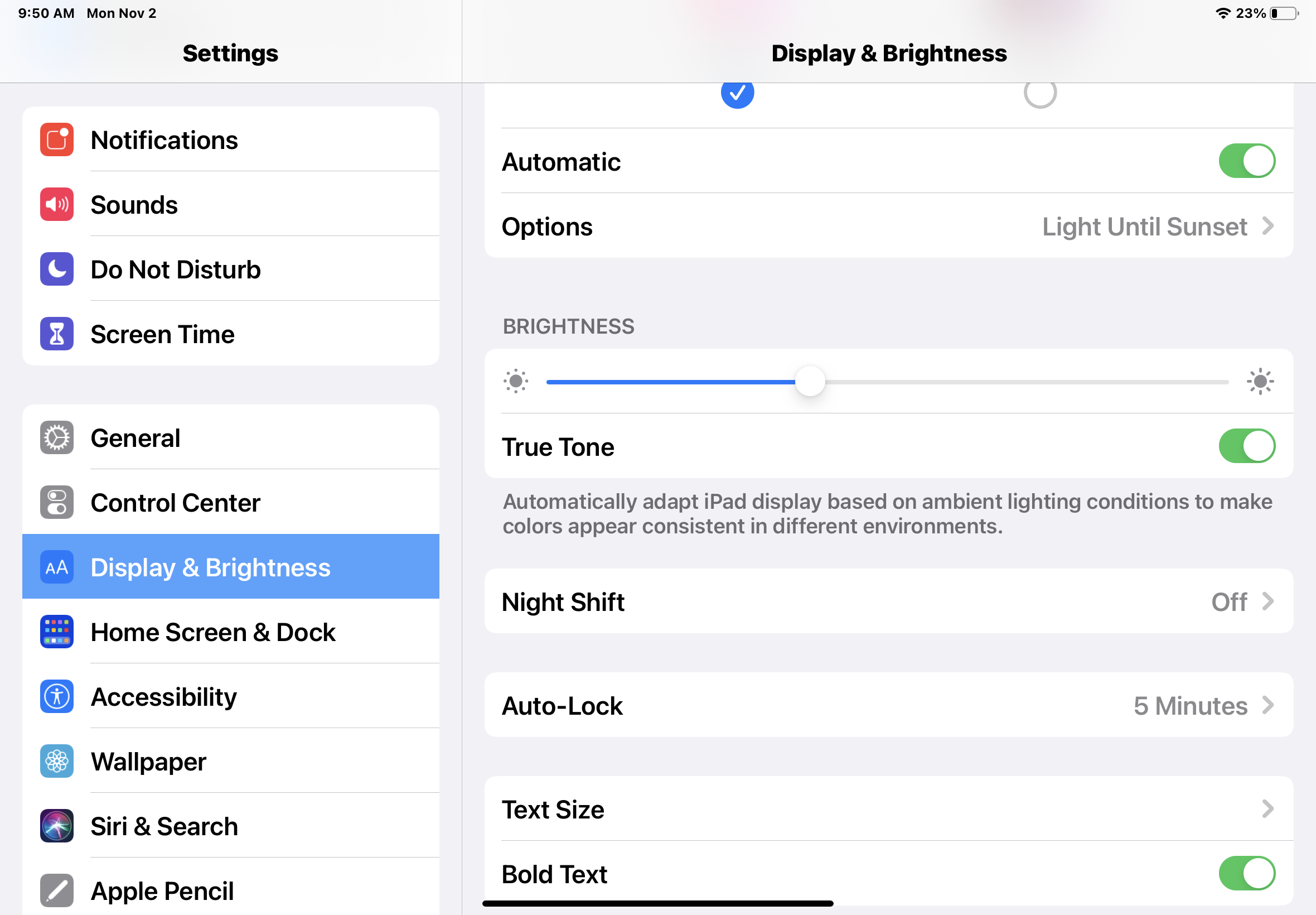Open Options showing Light Until Sunset
The height and width of the screenshot is (915, 1316).
(x=888, y=227)
